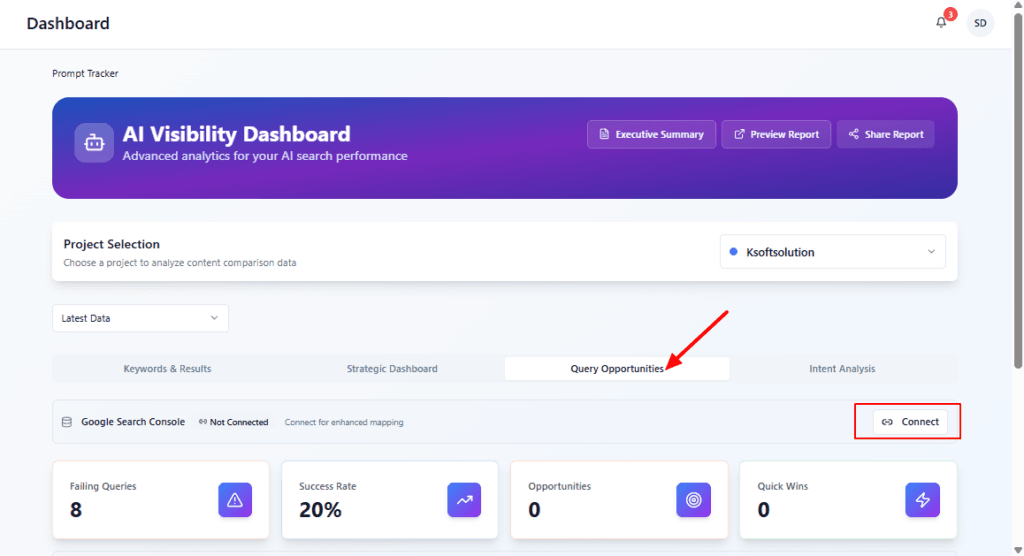
Task: Click the Preview Report button
Action: click(776, 135)
